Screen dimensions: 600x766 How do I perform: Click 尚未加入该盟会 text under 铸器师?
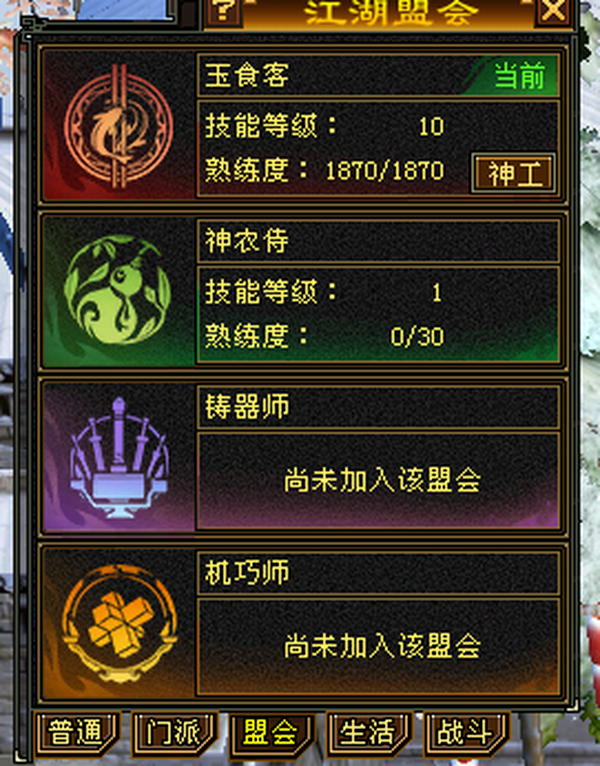click(x=382, y=480)
